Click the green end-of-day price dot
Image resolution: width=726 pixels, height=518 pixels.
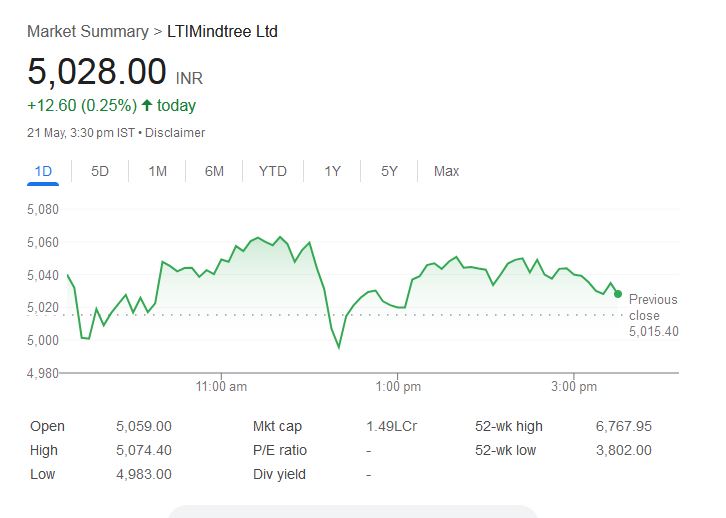click(618, 294)
